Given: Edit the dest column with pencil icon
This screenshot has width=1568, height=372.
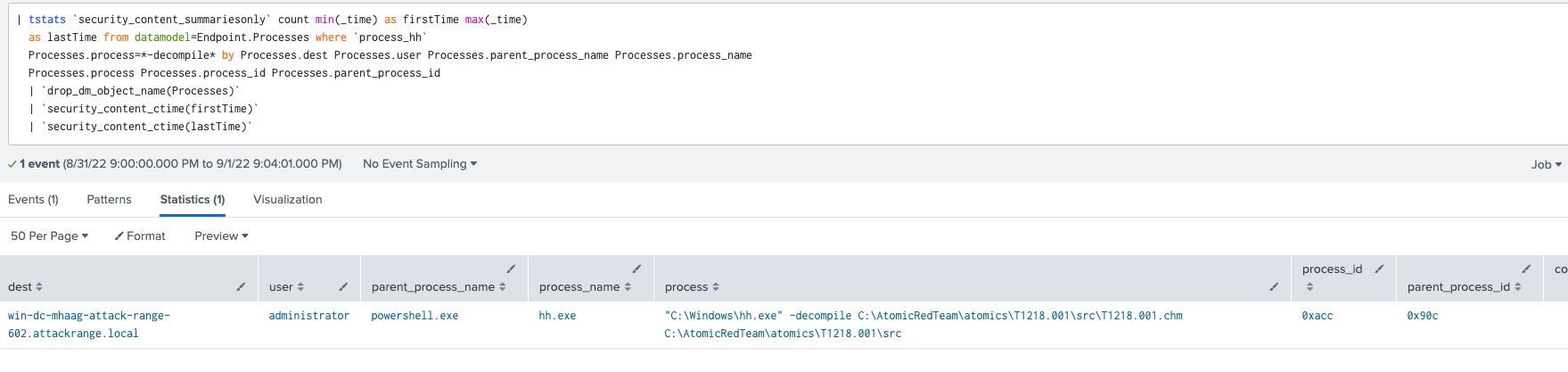Looking at the screenshot, I should tap(241, 287).
